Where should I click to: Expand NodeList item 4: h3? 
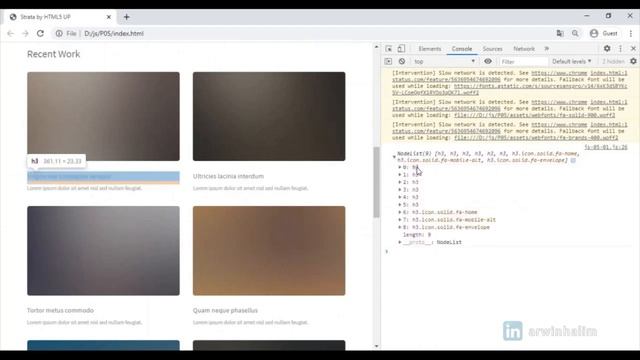point(400,197)
